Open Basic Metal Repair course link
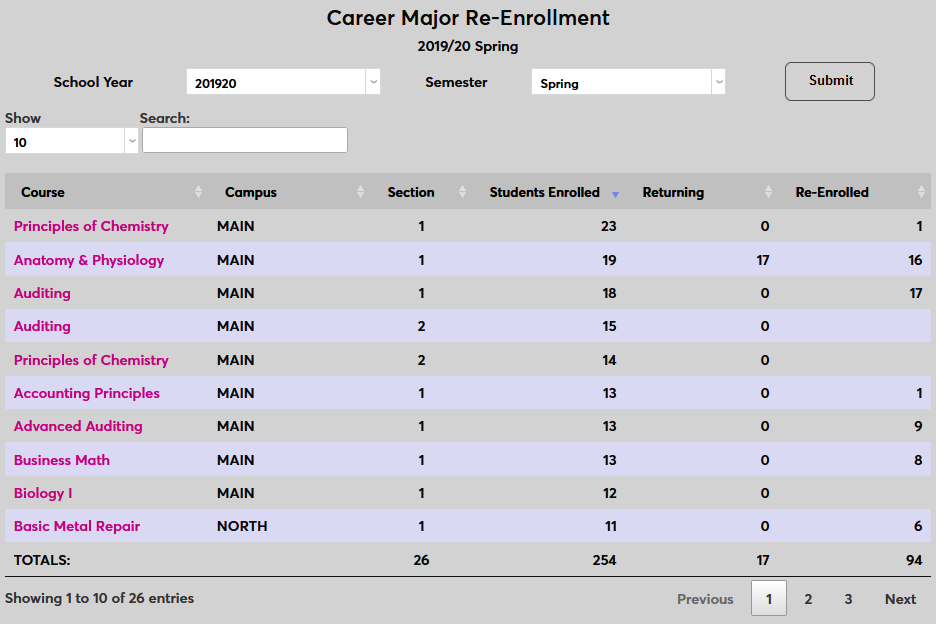936x624 pixels. click(77, 526)
